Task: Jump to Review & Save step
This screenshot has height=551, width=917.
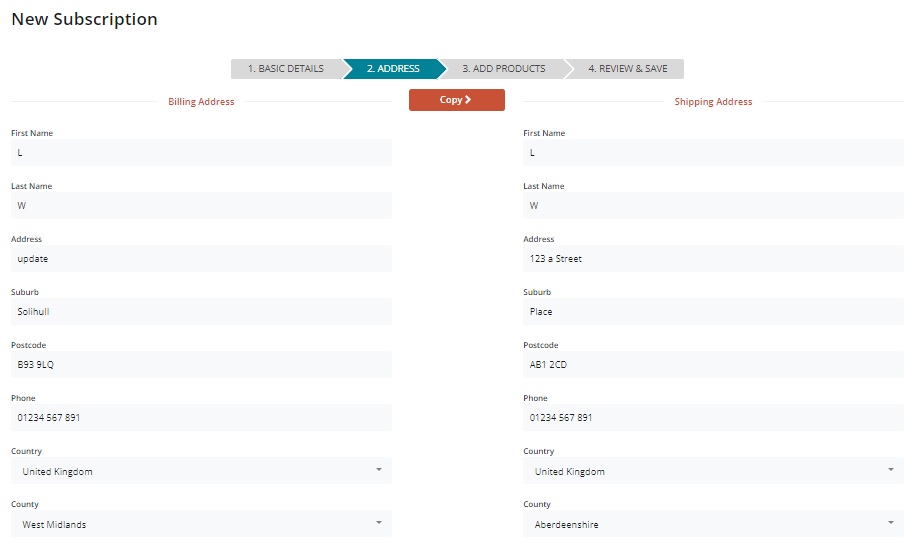Action: point(627,69)
